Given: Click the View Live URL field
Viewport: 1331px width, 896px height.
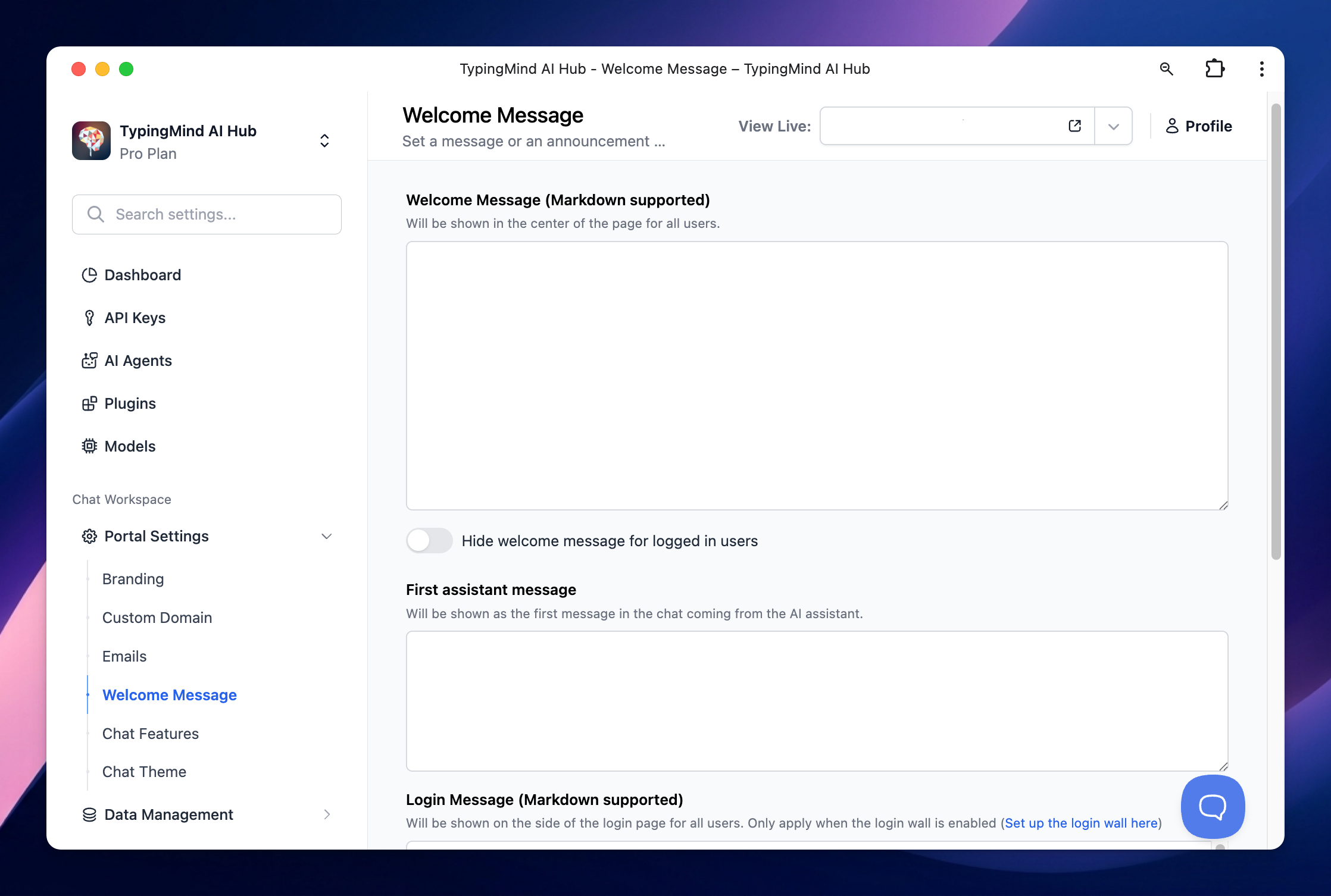Looking at the screenshot, I should tap(957, 126).
